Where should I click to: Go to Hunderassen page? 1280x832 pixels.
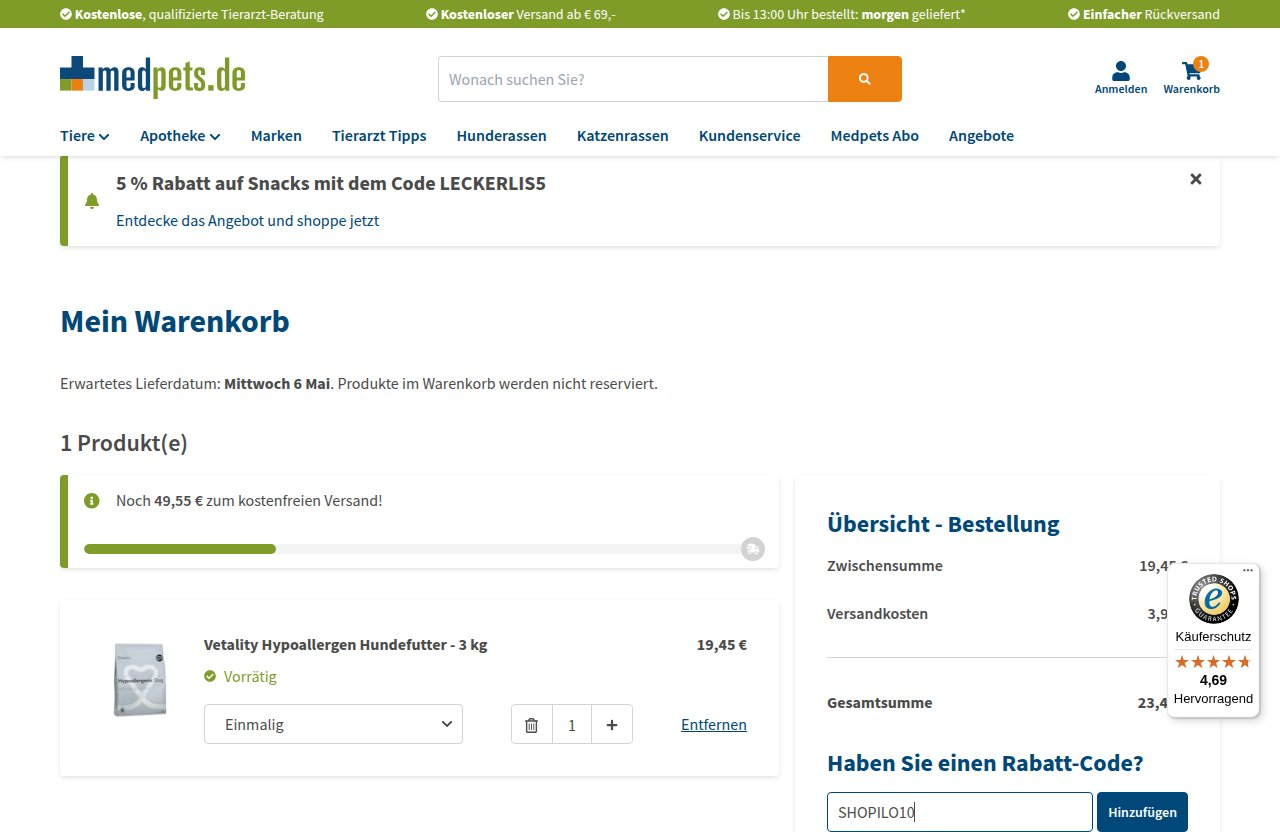coord(501,136)
